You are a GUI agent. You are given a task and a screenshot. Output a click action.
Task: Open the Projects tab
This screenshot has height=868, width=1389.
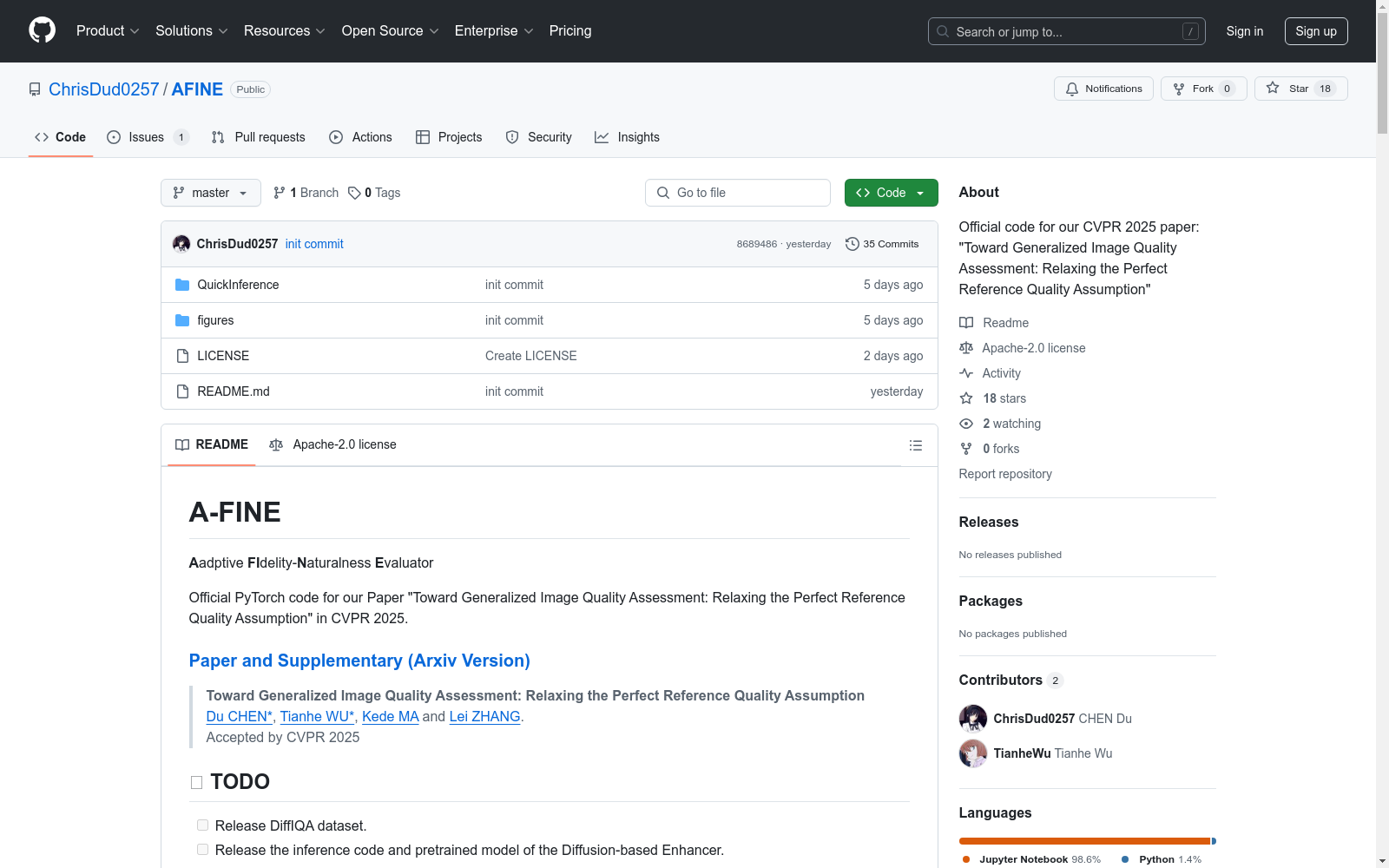pyautogui.click(x=449, y=137)
